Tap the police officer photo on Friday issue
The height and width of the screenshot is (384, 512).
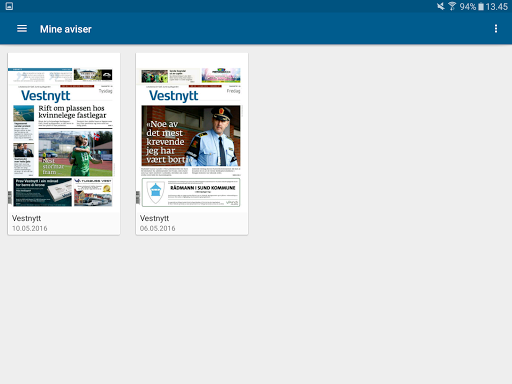(191, 136)
